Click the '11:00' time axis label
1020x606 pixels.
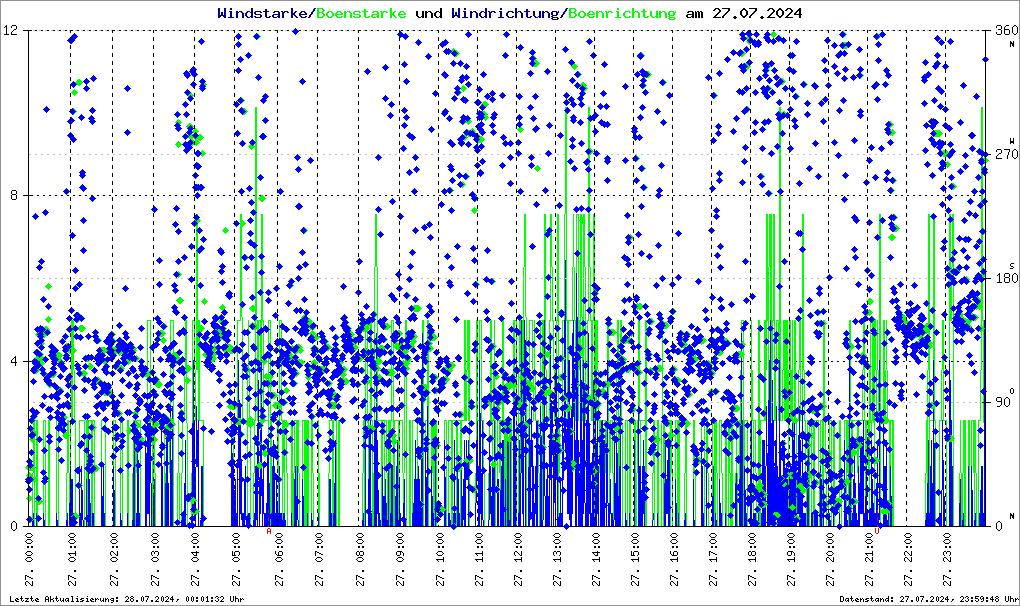(479, 549)
